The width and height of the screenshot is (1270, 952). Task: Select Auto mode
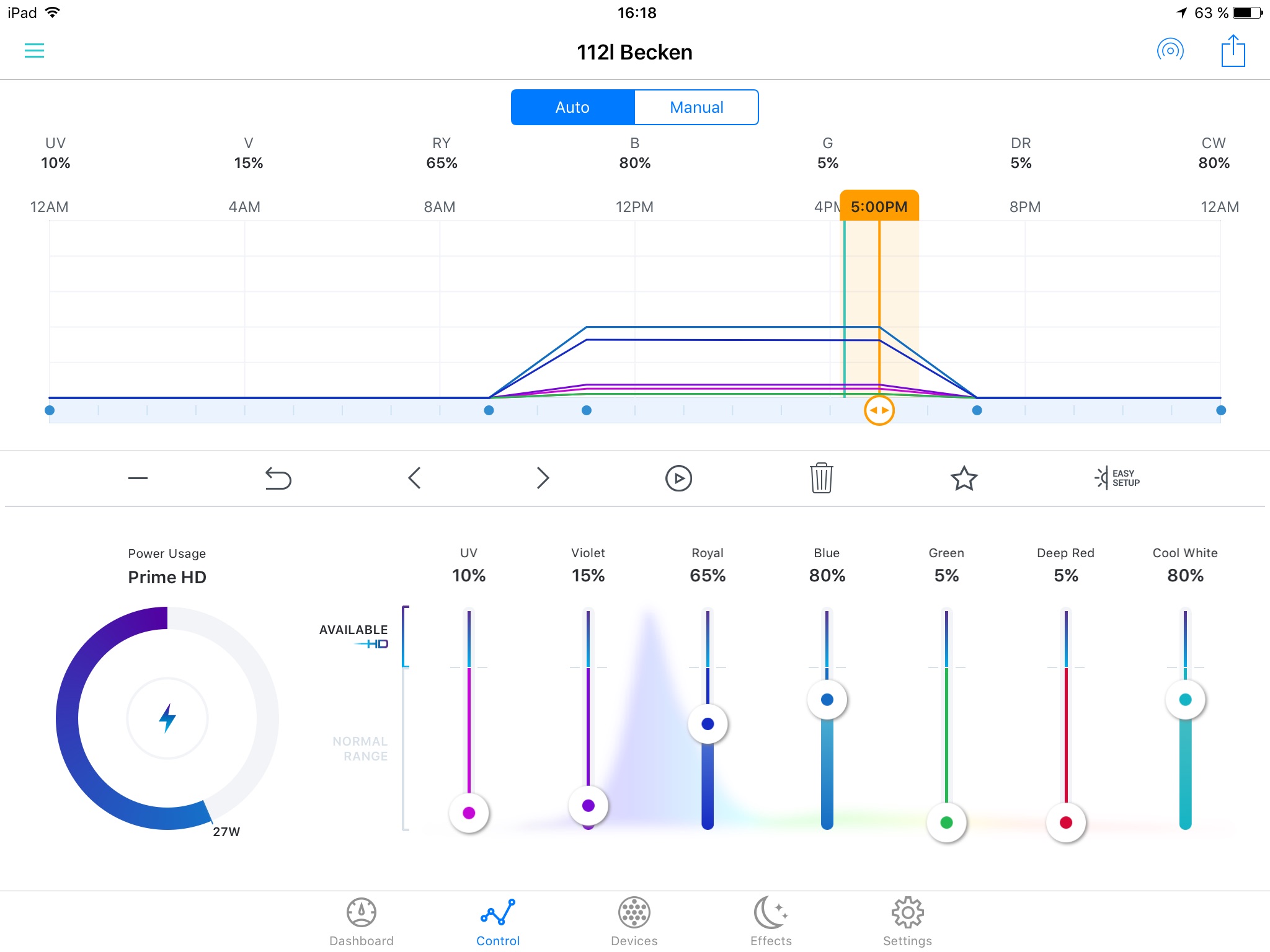click(572, 107)
